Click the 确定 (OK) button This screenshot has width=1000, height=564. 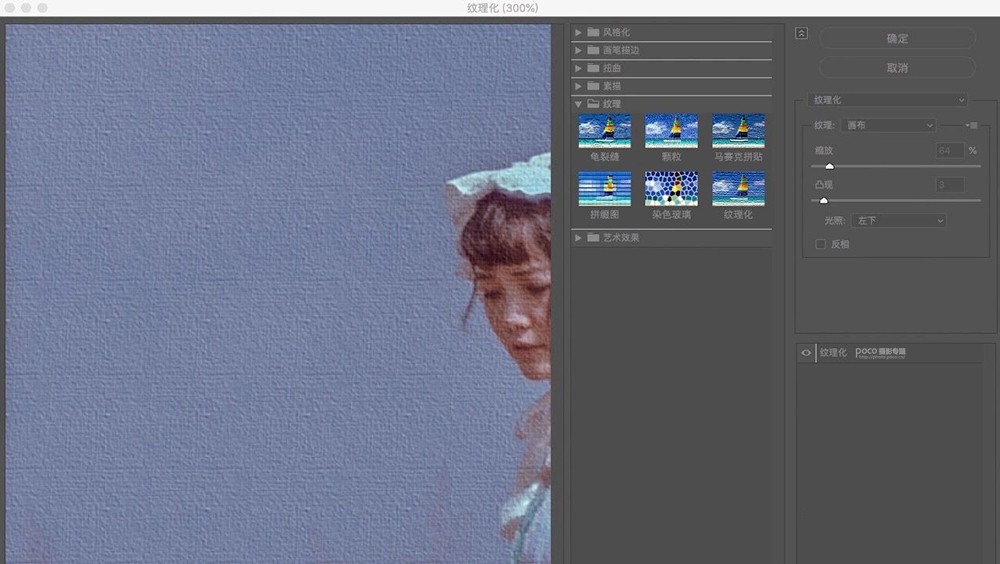pyautogui.click(x=897, y=39)
